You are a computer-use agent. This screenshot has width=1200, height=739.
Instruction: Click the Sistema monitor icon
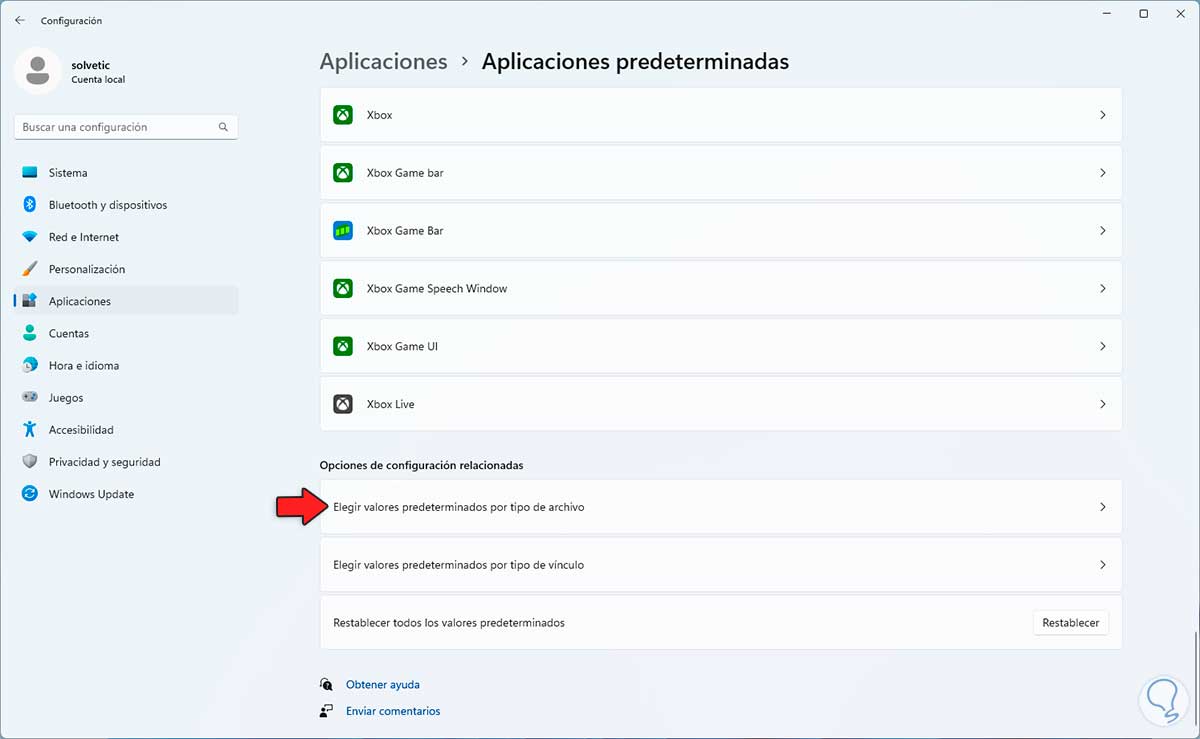point(30,173)
